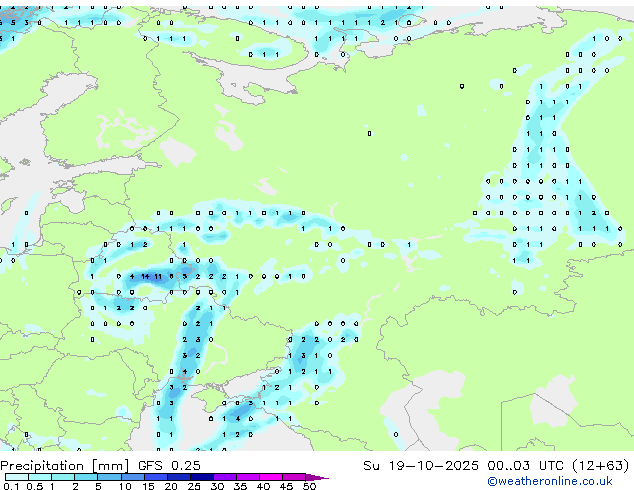
Task: Click the '(12+63)' forecast offset text
Action: click(601, 466)
